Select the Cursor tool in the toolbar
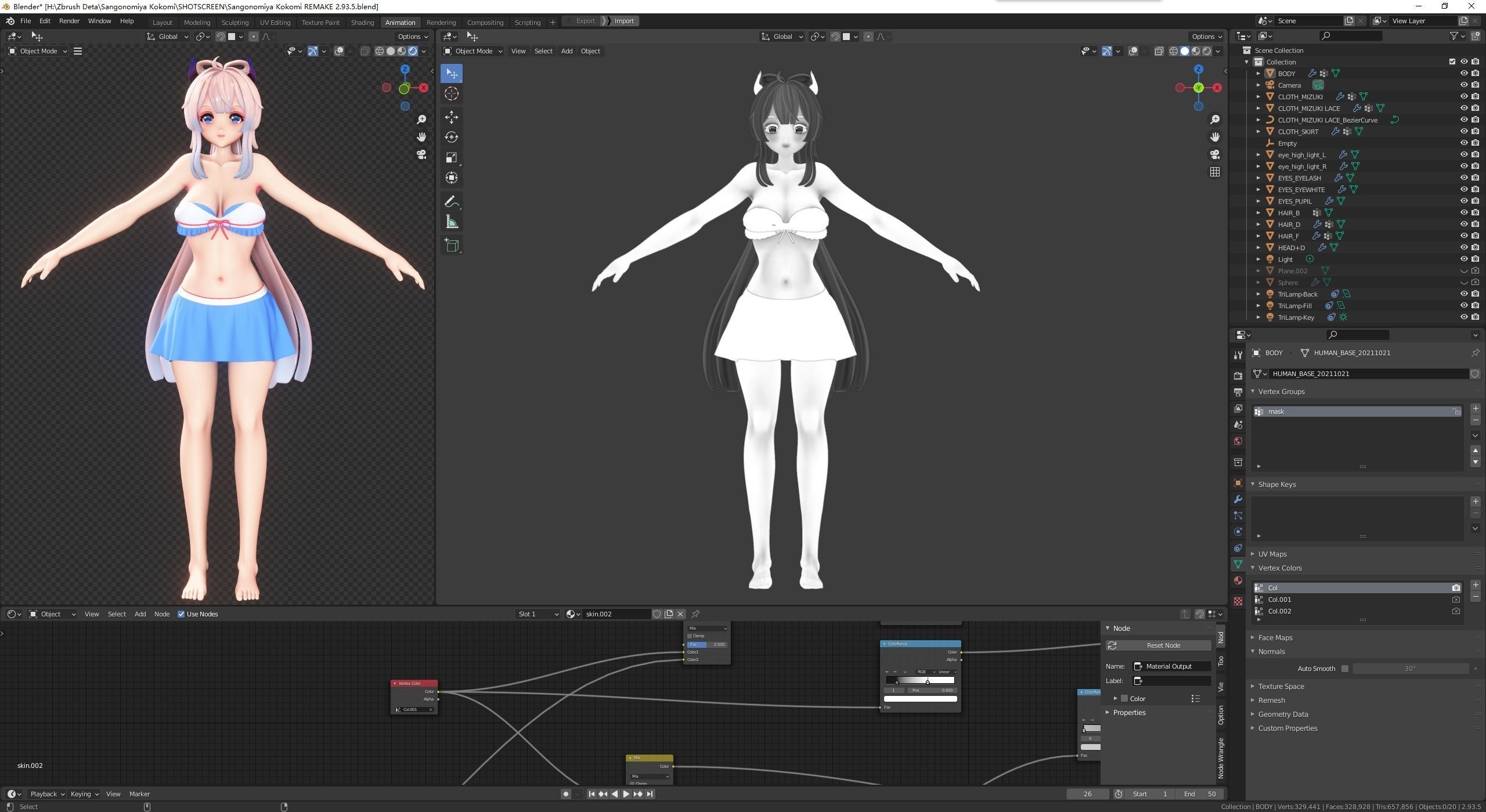 pyautogui.click(x=452, y=94)
